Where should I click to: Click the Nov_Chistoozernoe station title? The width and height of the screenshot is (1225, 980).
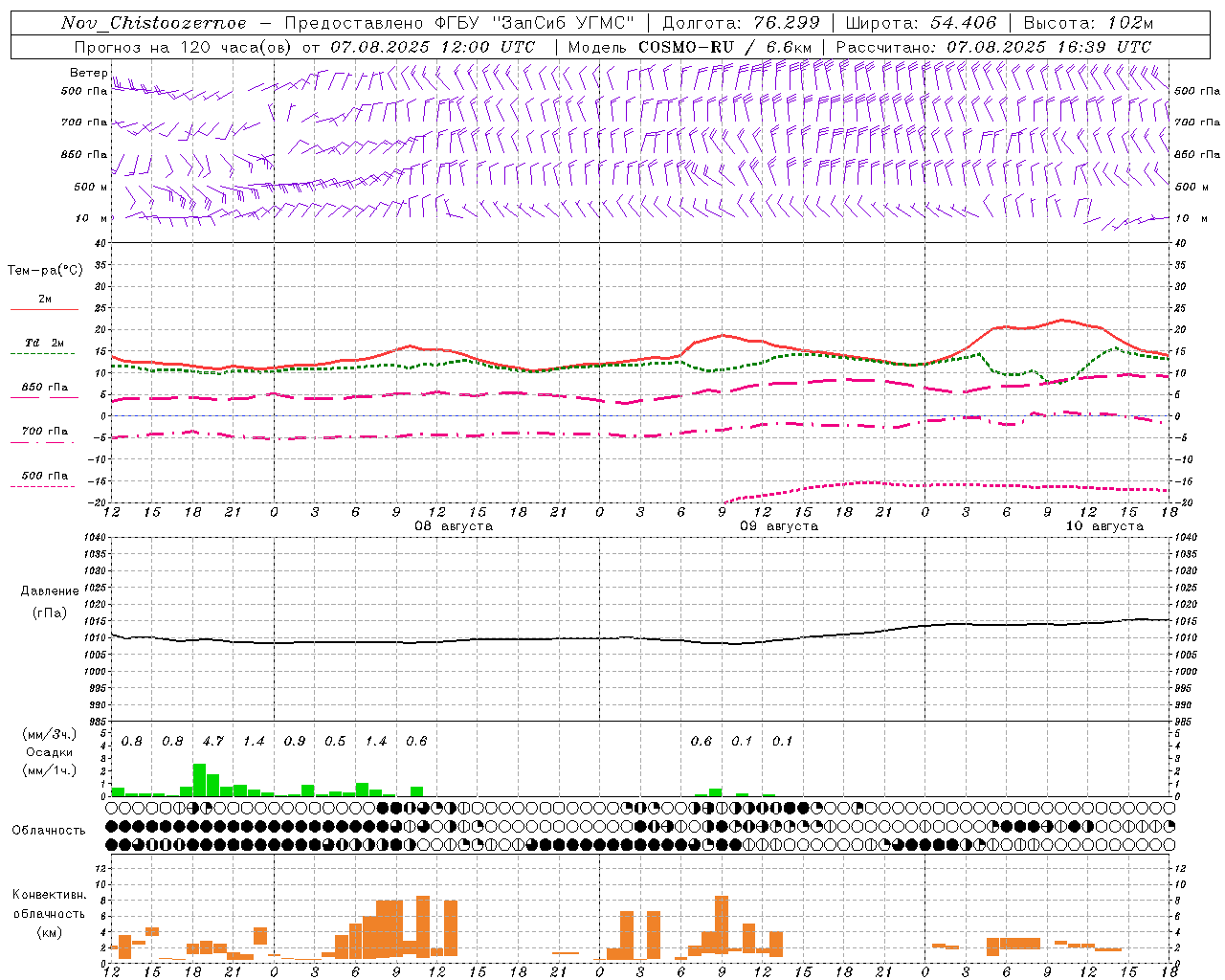point(153,23)
